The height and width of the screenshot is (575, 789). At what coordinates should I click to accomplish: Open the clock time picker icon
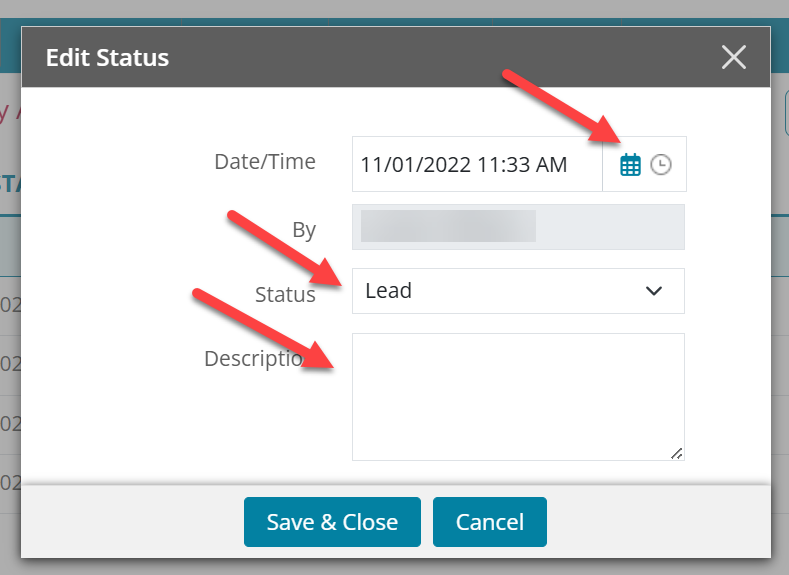(x=661, y=165)
